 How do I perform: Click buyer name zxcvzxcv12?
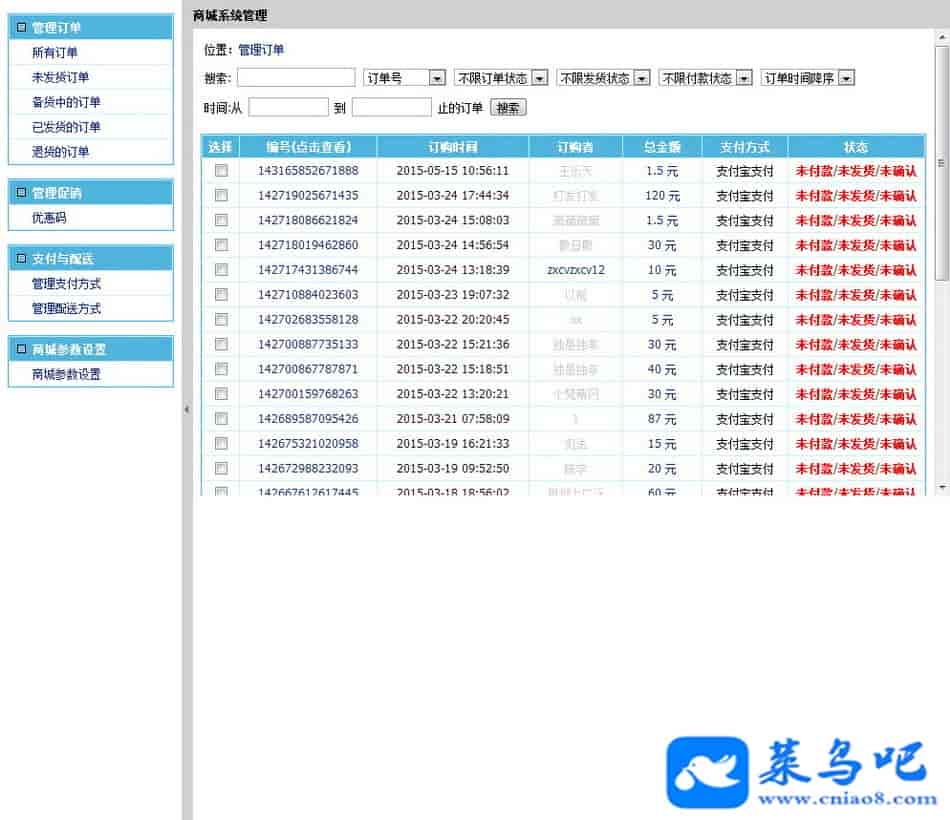coord(576,270)
